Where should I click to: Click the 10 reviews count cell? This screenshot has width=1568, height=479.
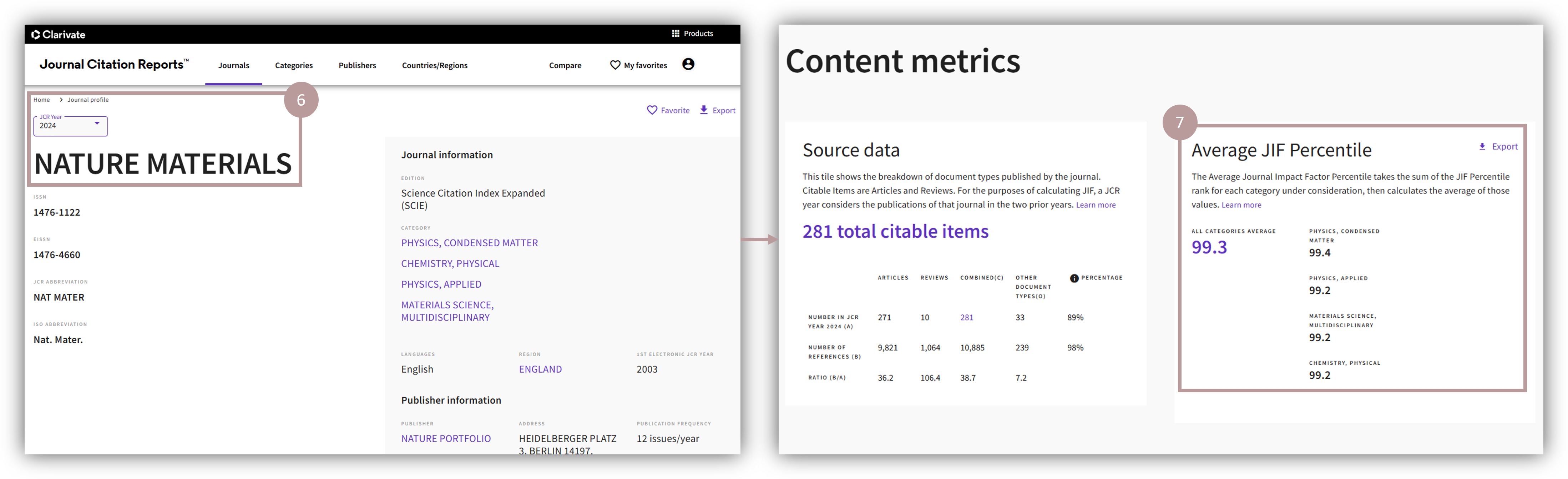click(925, 318)
